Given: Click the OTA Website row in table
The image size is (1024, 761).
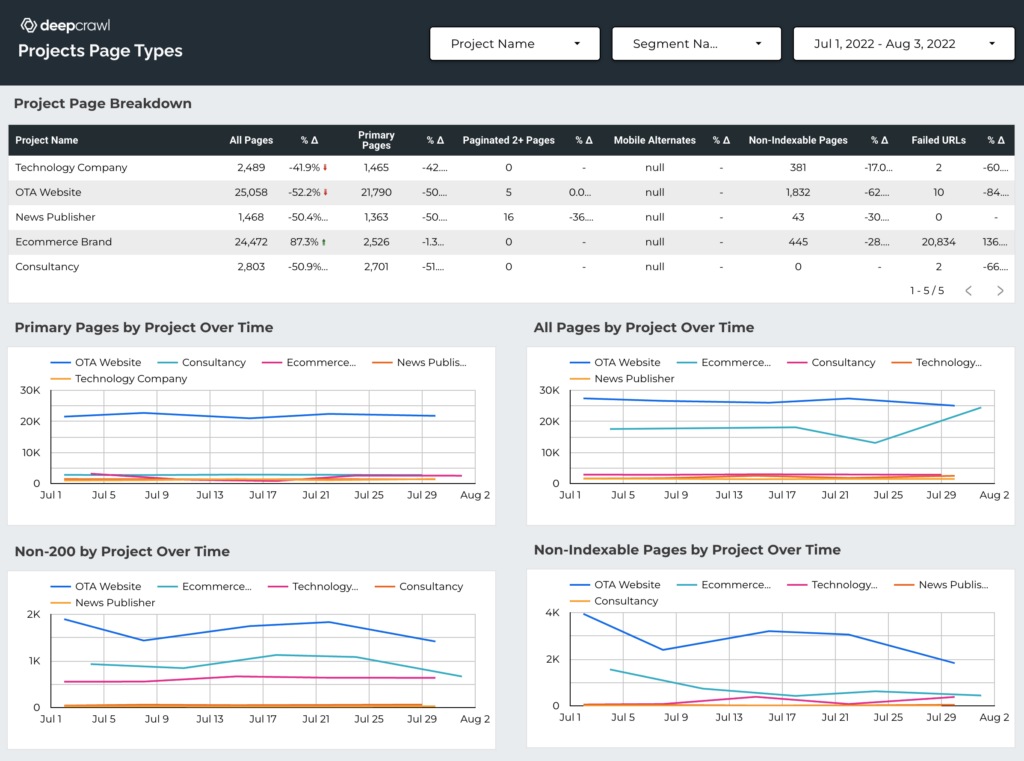Looking at the screenshot, I should tap(48, 192).
